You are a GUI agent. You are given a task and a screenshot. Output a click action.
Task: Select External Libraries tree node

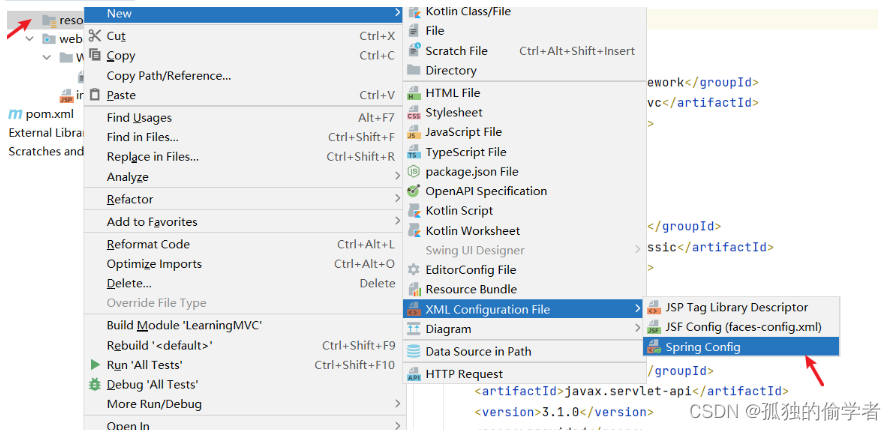(x=46, y=133)
